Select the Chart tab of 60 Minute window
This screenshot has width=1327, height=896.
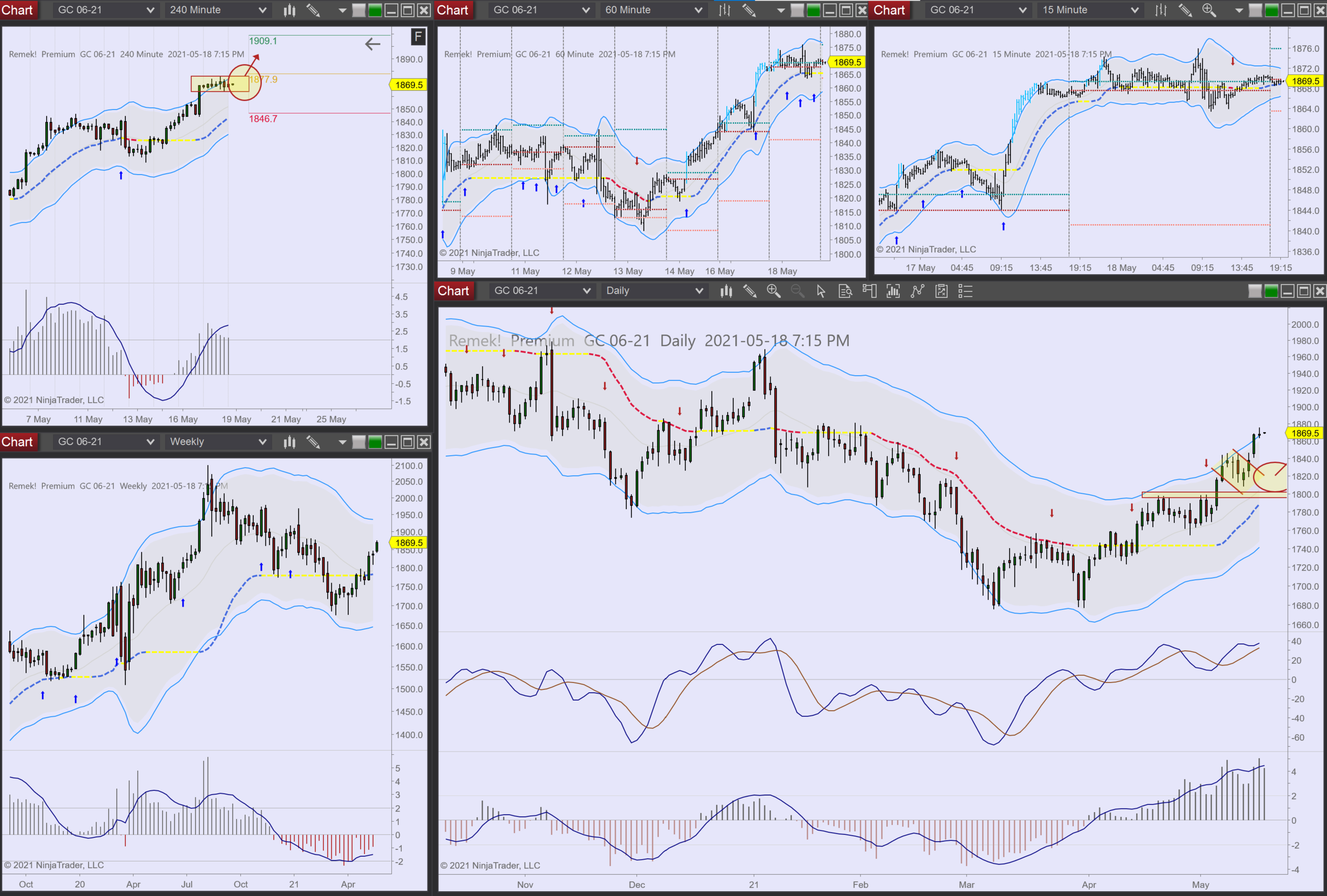(452, 10)
